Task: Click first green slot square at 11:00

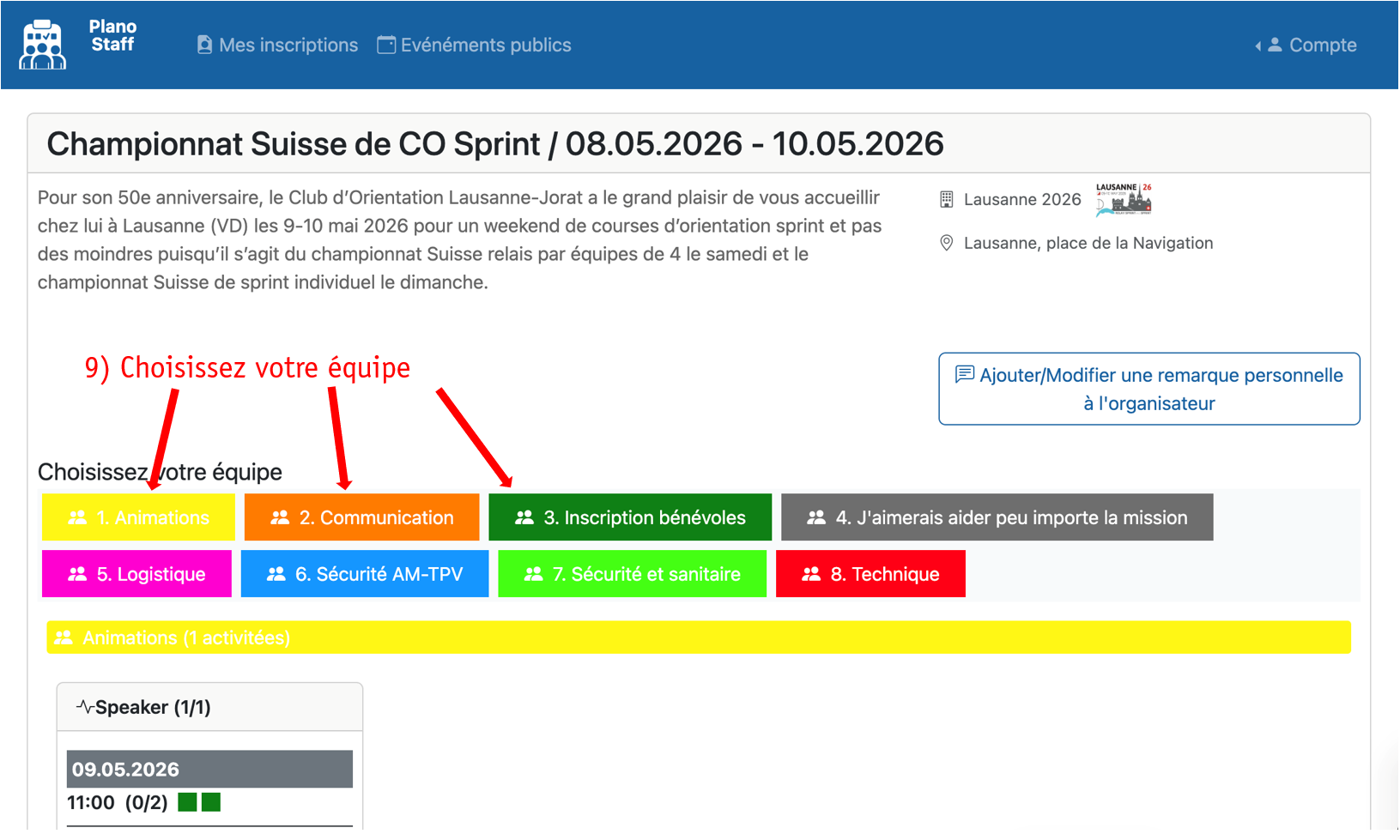Action: 187,802
